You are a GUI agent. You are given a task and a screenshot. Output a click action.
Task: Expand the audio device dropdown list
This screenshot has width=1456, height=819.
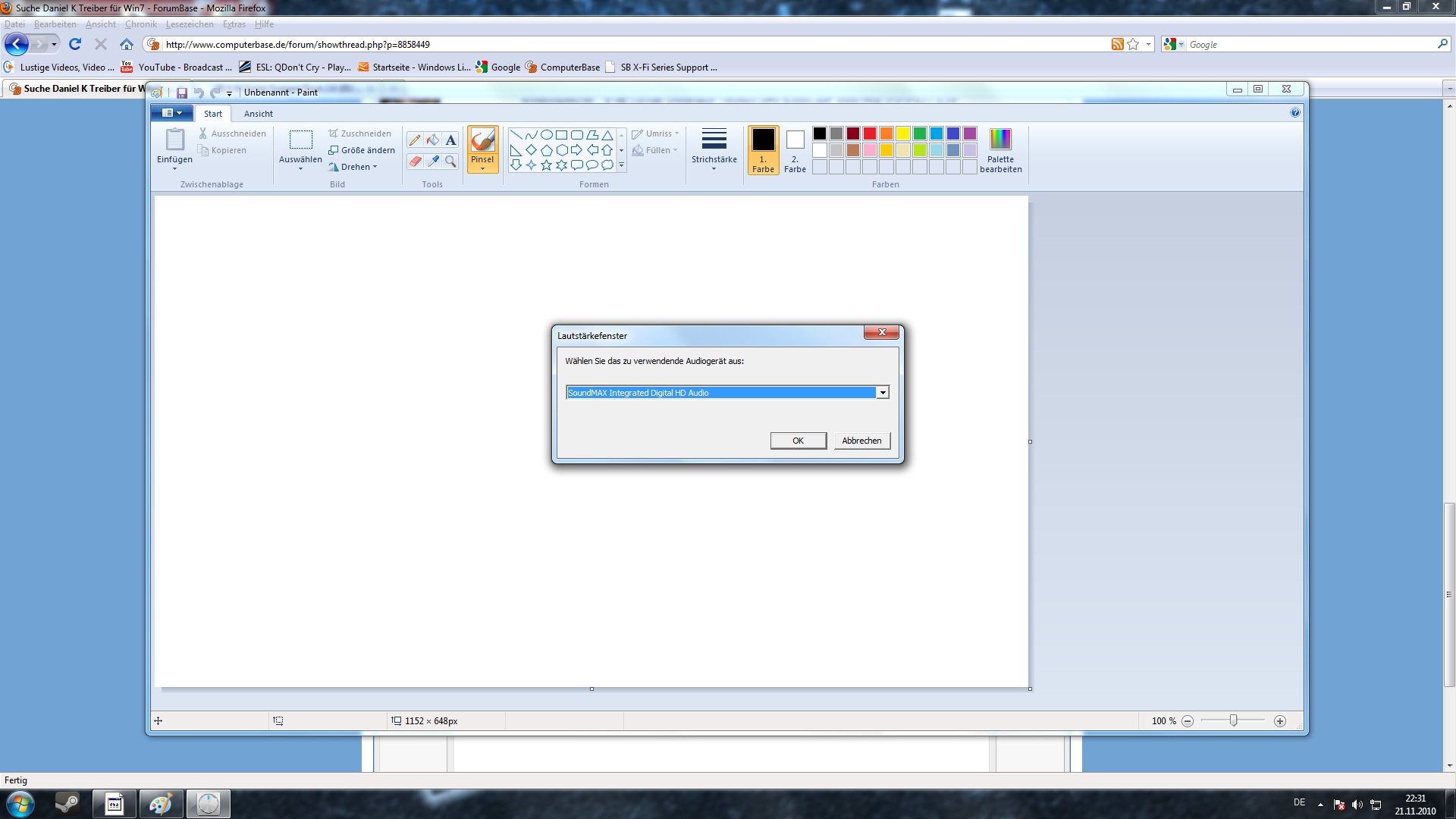click(883, 393)
